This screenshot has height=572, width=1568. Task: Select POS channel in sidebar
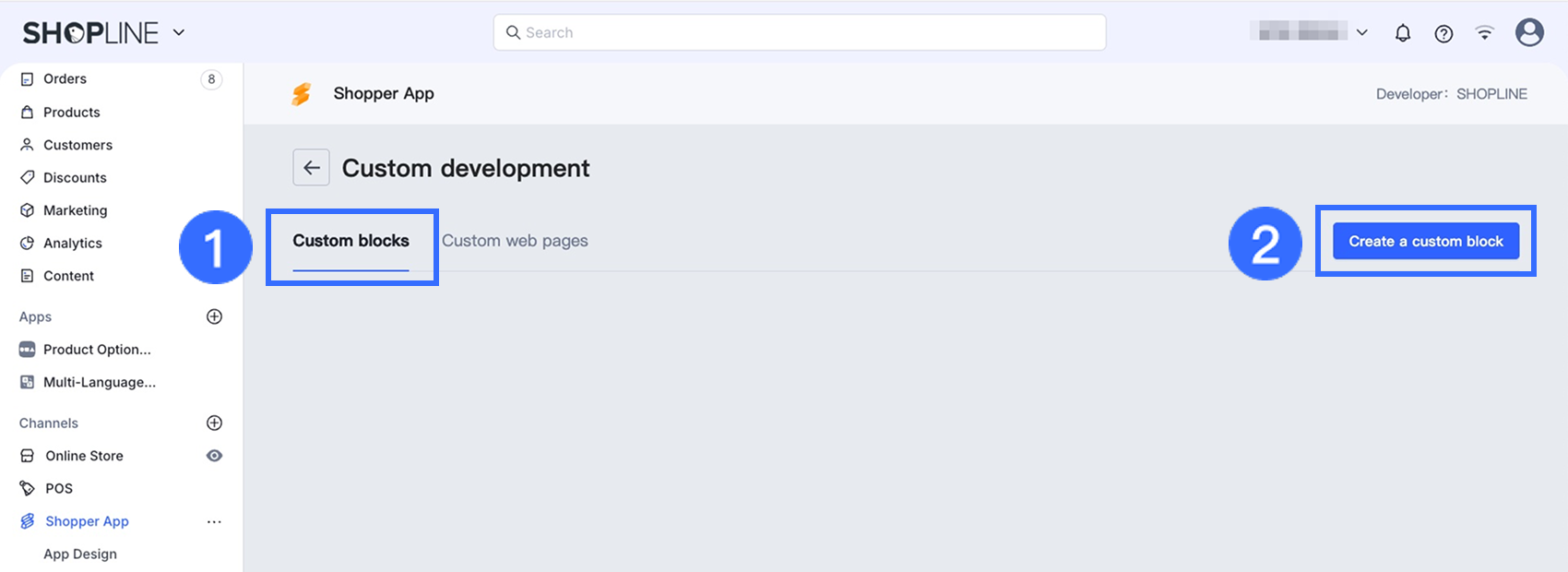point(59,489)
